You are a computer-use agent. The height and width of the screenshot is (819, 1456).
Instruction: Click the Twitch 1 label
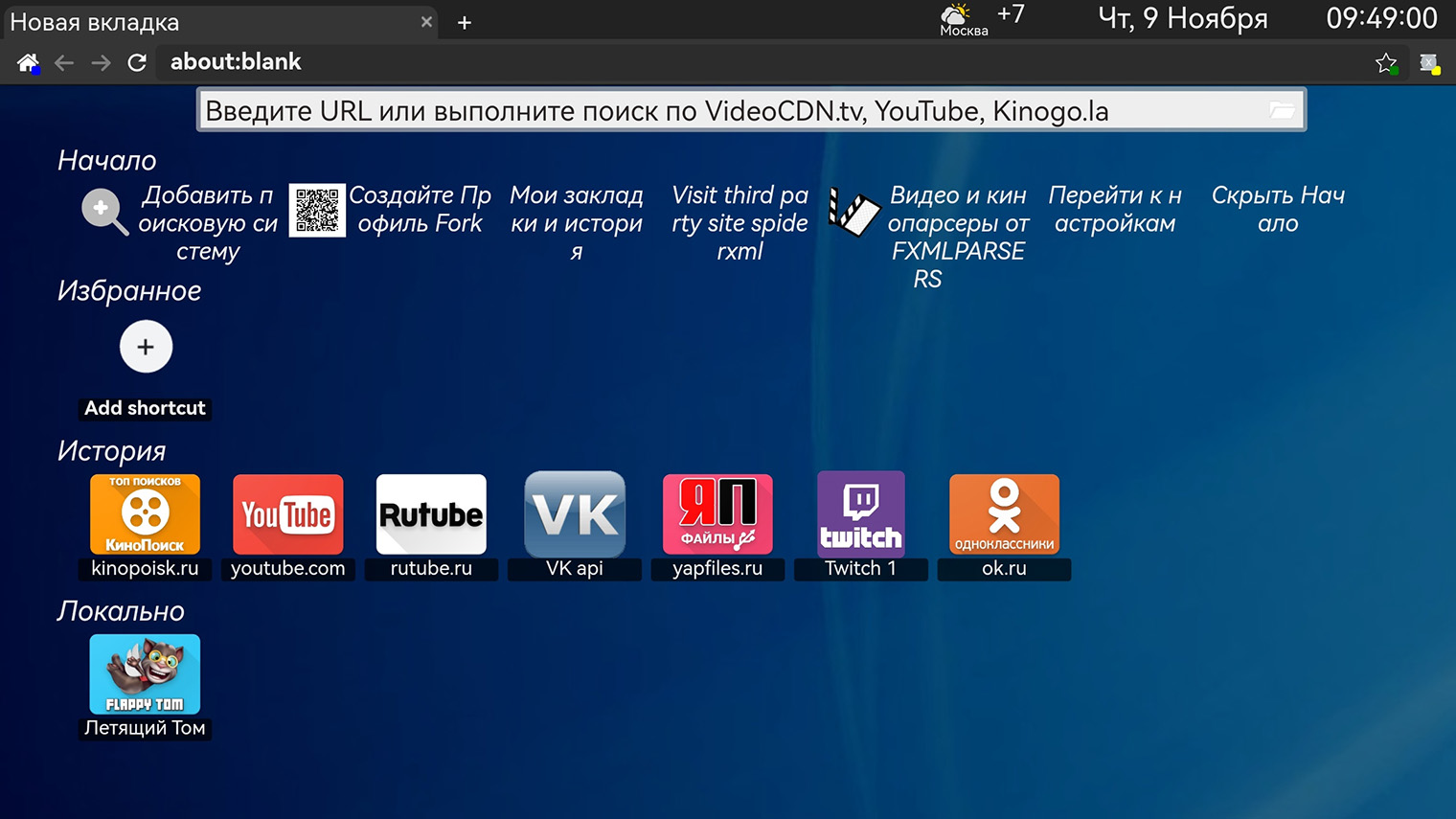[x=860, y=568]
